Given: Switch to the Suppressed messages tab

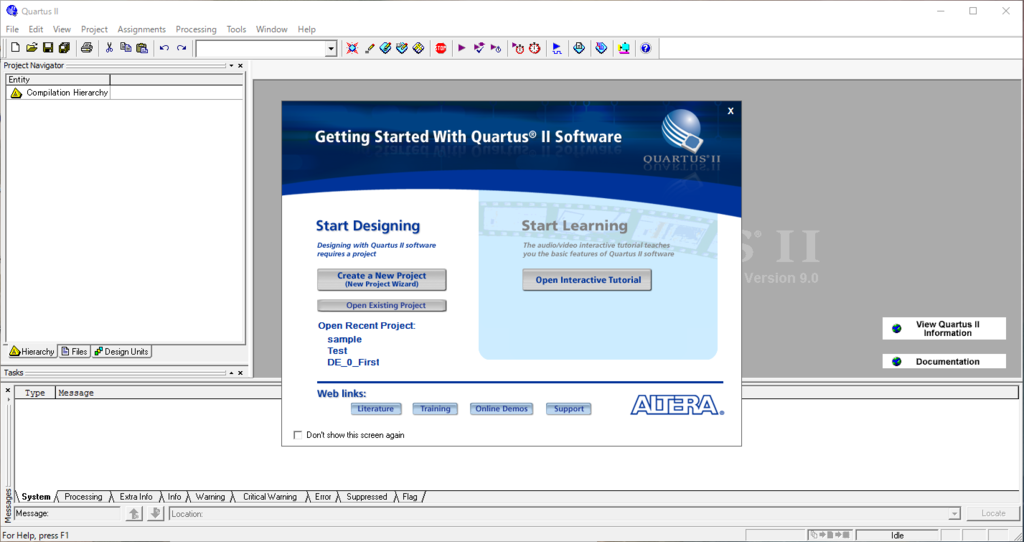Looking at the screenshot, I should [x=366, y=497].
